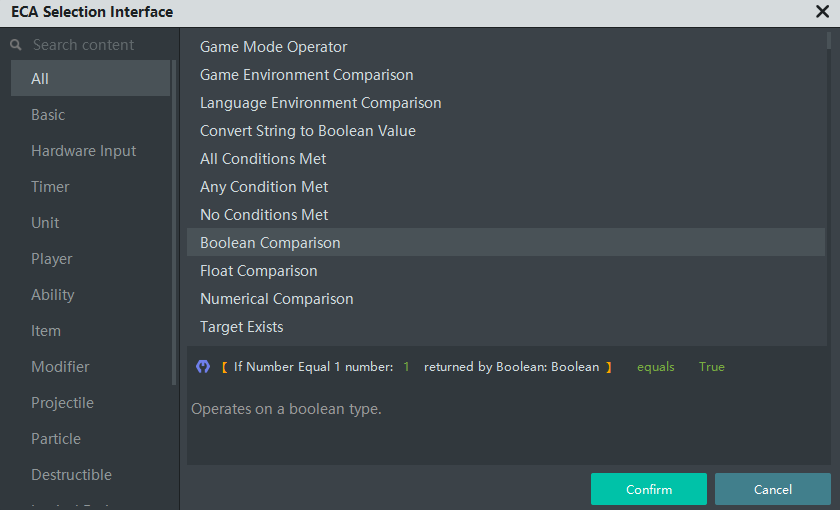Click the search magnifier icon
This screenshot has height=510, width=840.
16,45
